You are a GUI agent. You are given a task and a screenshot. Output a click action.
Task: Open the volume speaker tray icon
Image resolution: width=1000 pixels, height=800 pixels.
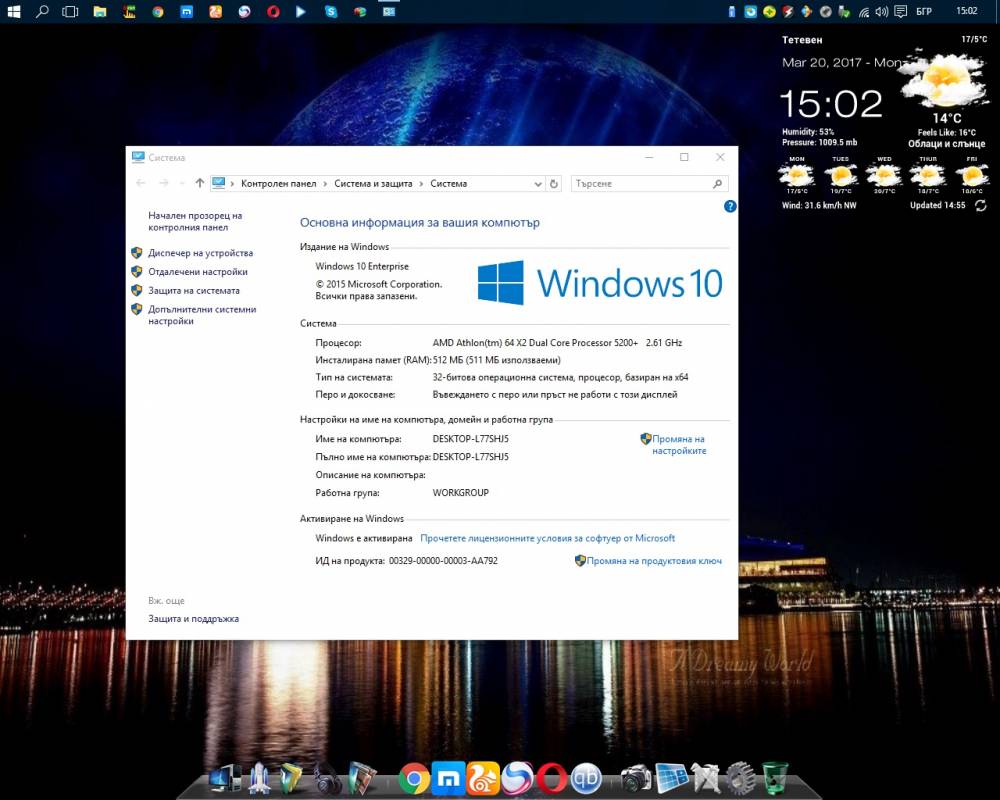[882, 11]
